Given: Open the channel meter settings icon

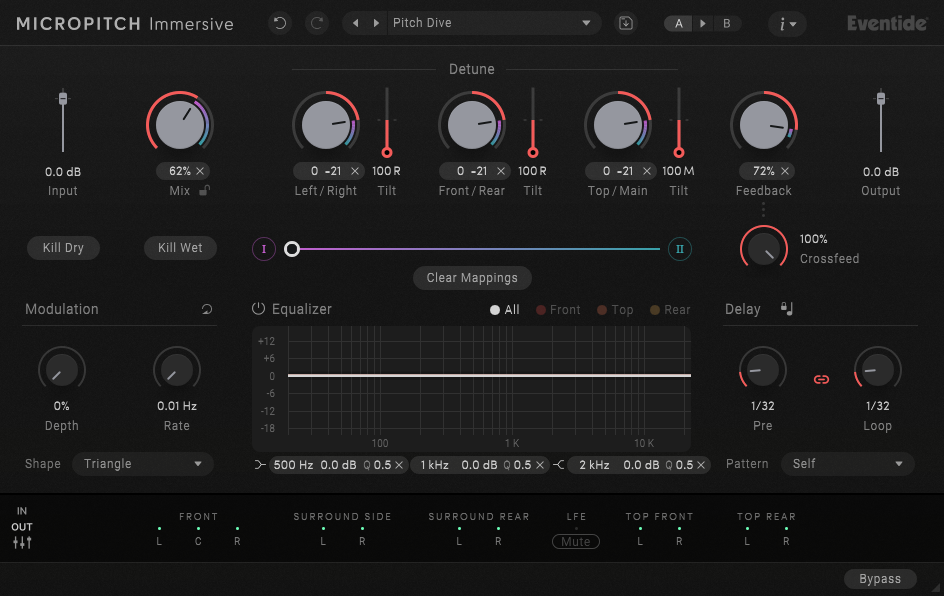Looking at the screenshot, I should 22,542.
